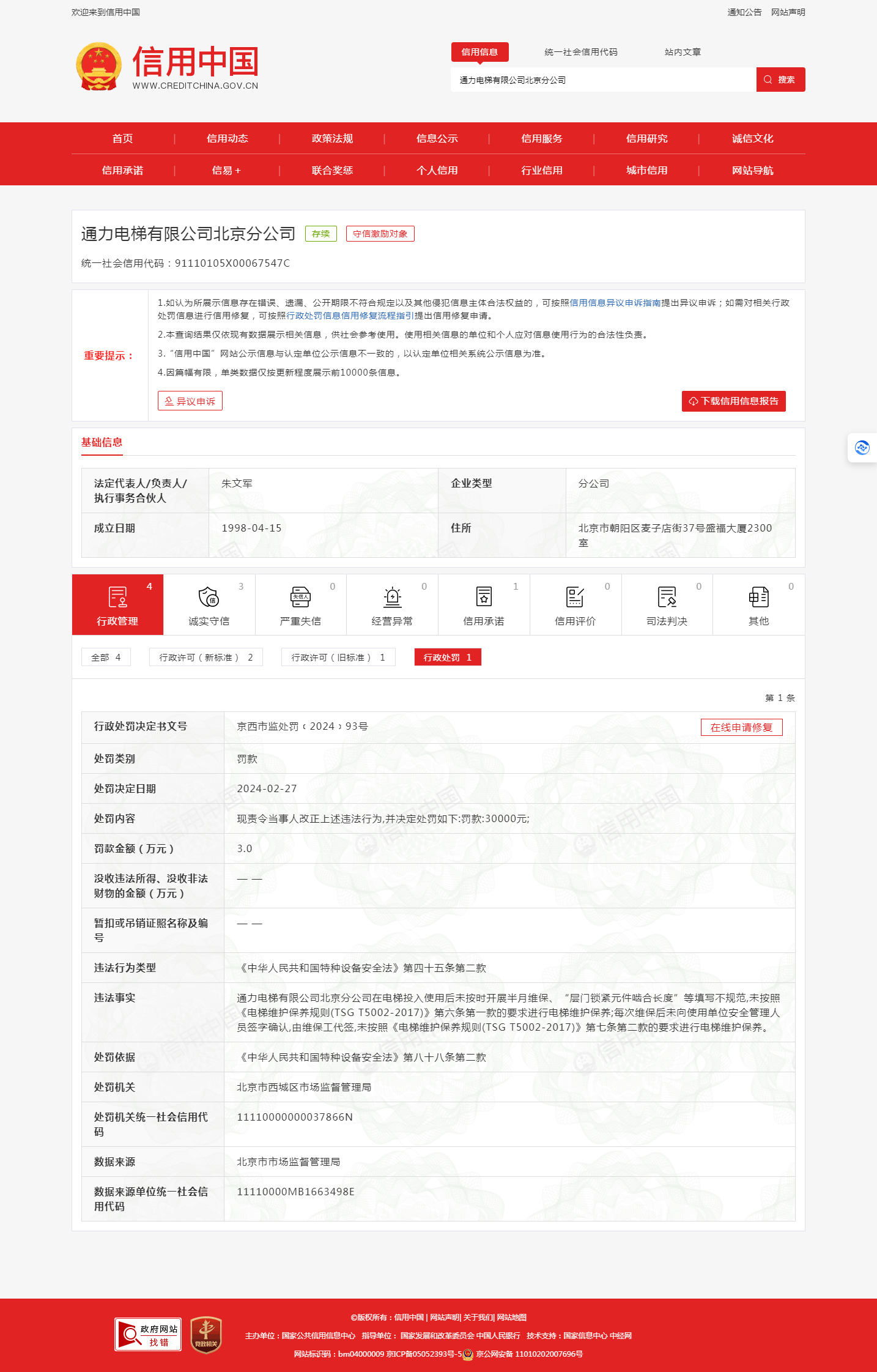The width and height of the screenshot is (877, 1372).
Task: Open 信用研究 navigation item
Action: [646, 138]
